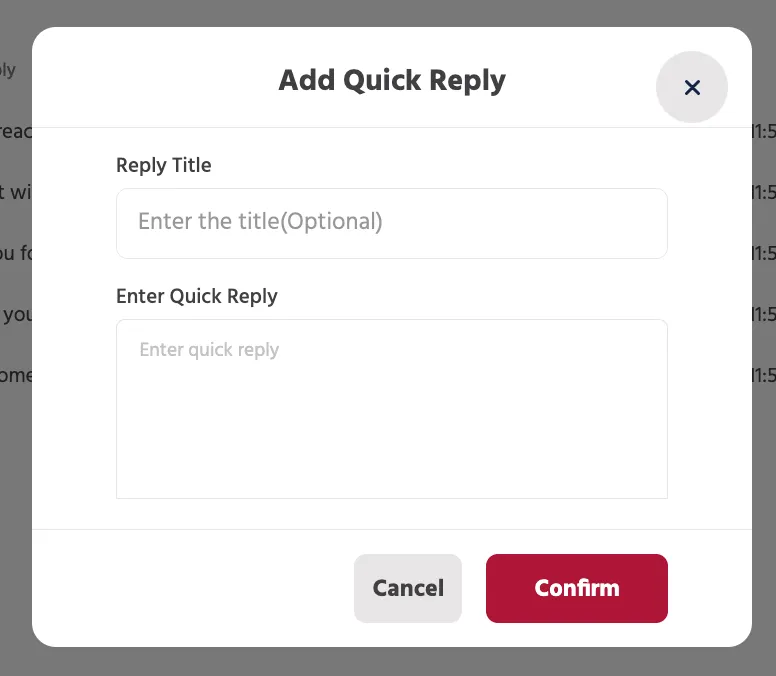Click the 'Enter quick reply' placeholder text

[x=209, y=350]
